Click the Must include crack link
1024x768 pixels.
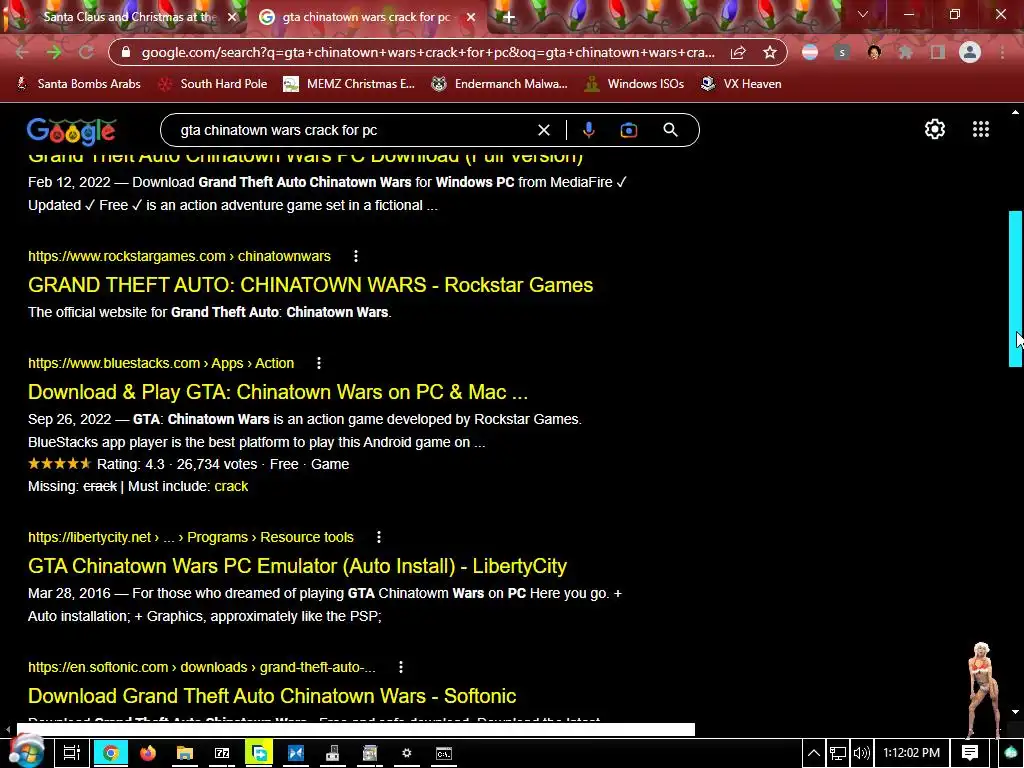[231, 486]
